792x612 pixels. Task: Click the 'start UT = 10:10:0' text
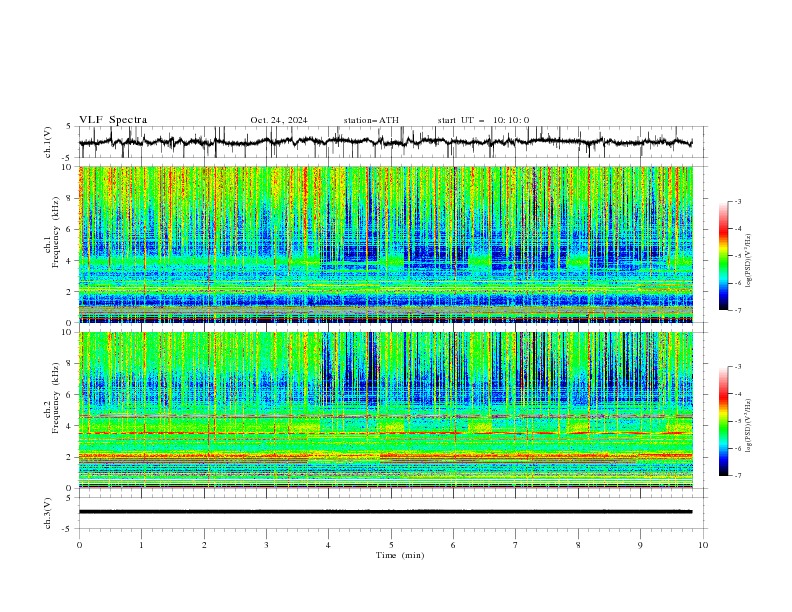pos(483,120)
